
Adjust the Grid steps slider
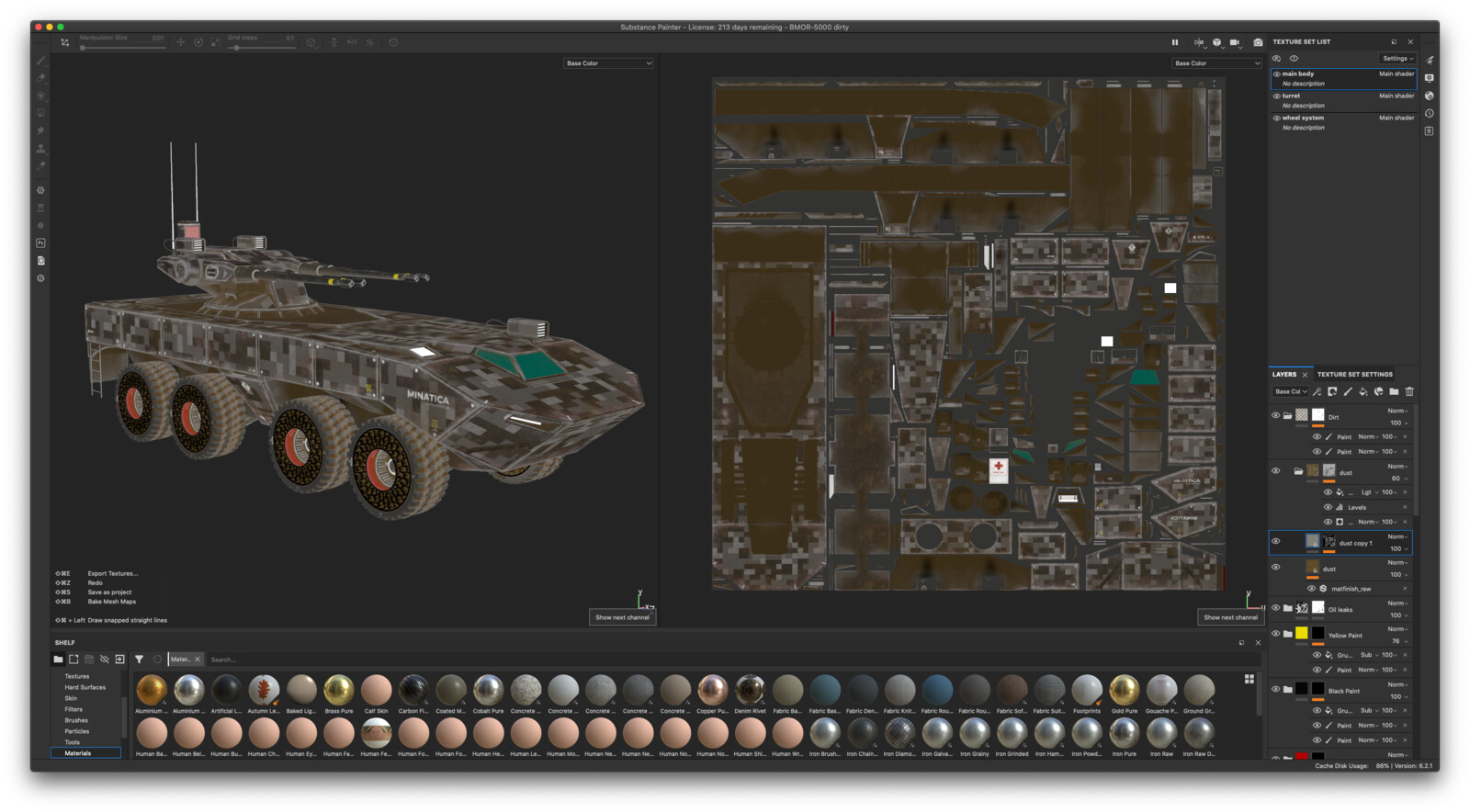[x=261, y=47]
